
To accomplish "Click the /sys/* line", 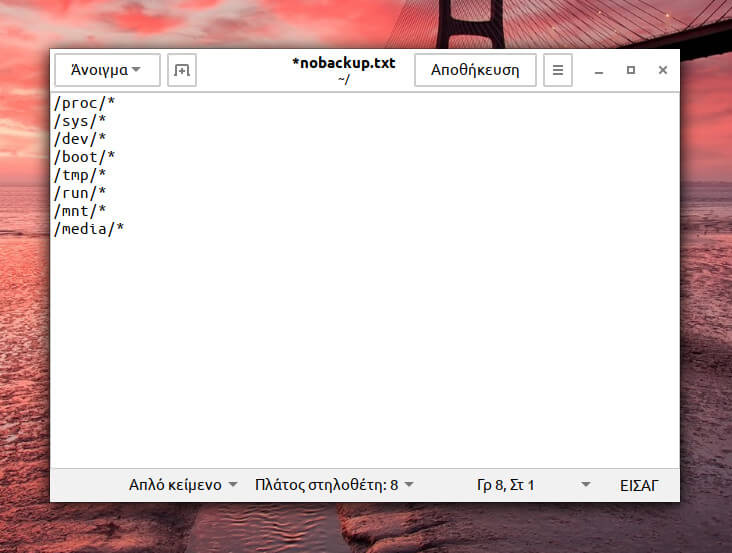I will 80,121.
